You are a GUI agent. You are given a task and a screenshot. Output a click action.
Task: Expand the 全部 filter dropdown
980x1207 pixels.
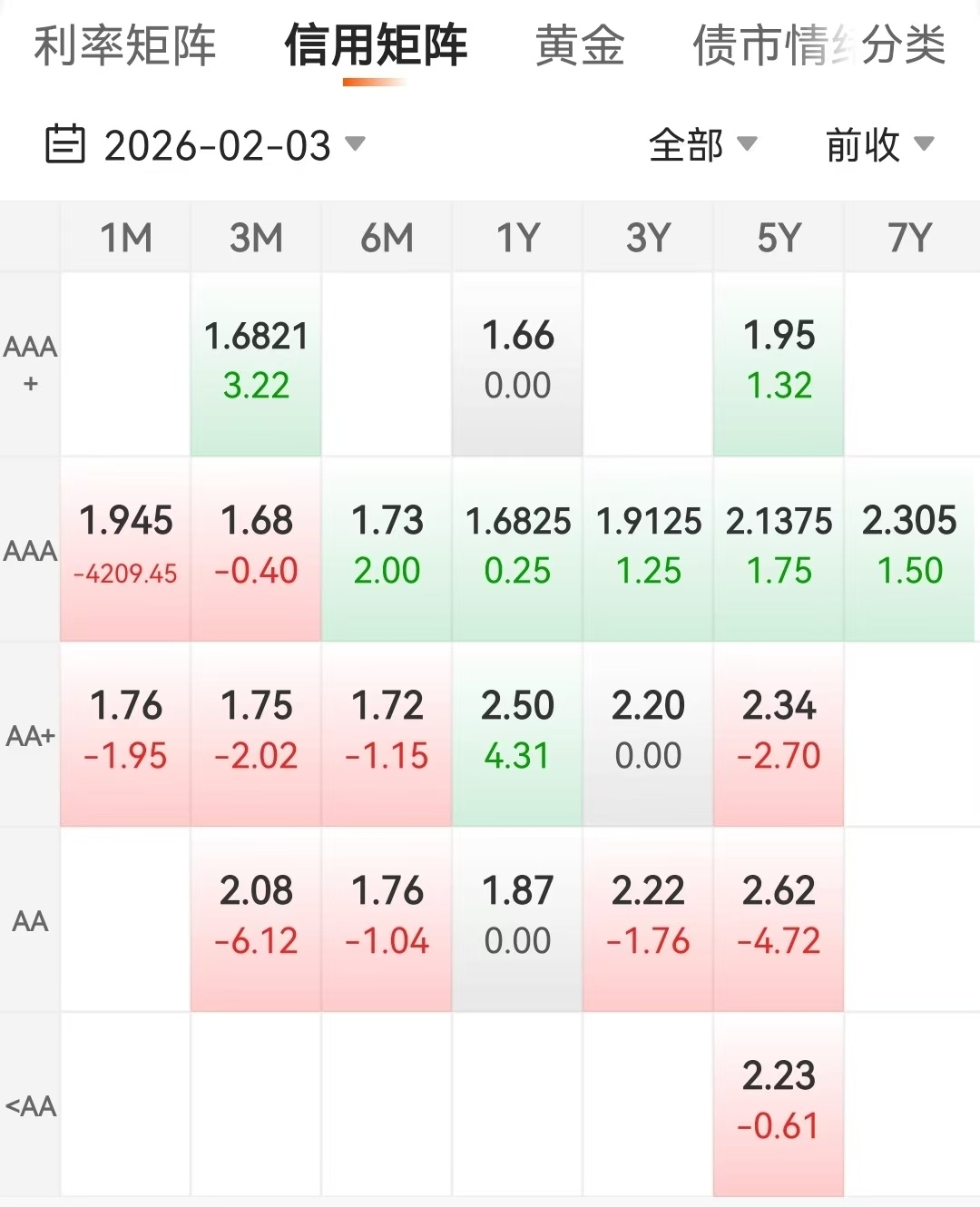(702, 145)
